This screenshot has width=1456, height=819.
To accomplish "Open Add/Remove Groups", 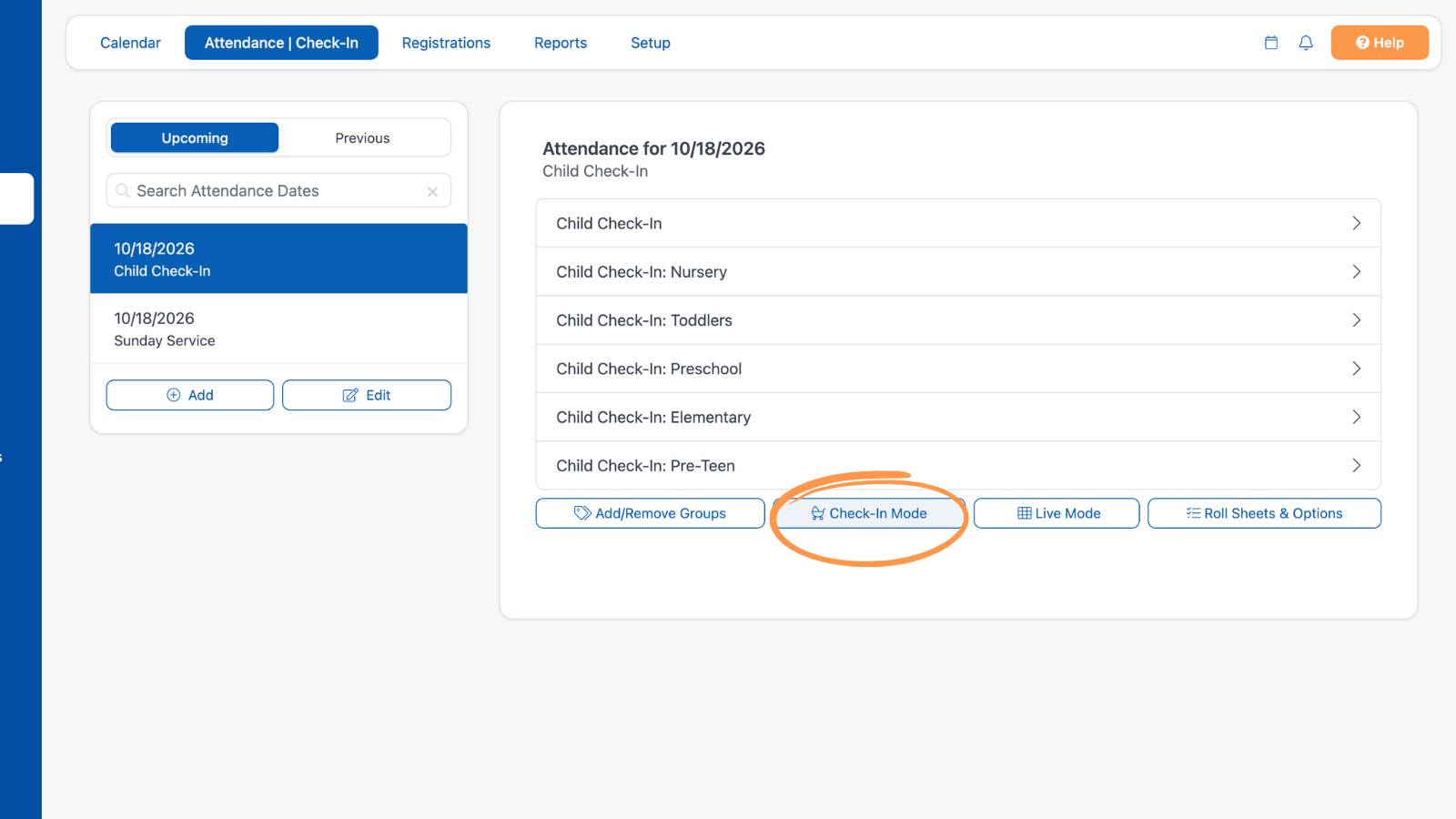I will (650, 513).
